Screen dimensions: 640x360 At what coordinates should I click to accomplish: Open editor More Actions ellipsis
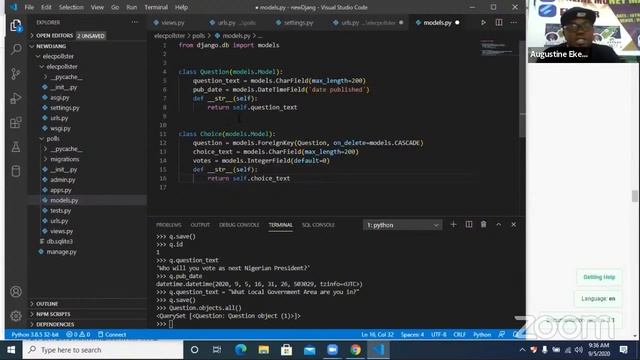tap(513, 22)
